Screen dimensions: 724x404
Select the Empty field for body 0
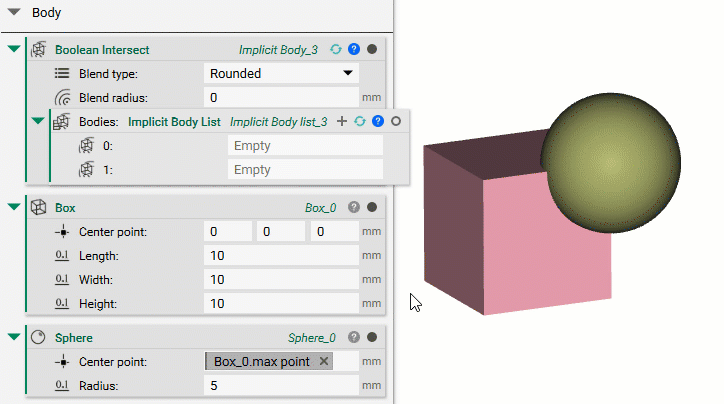[x=305, y=145]
